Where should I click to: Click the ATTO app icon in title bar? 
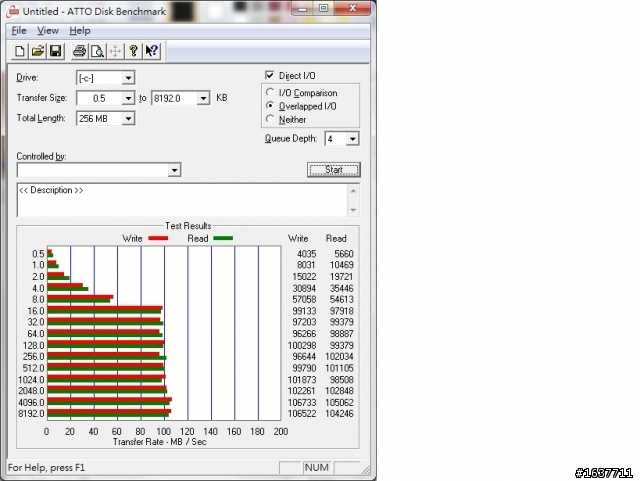[x=13, y=11]
